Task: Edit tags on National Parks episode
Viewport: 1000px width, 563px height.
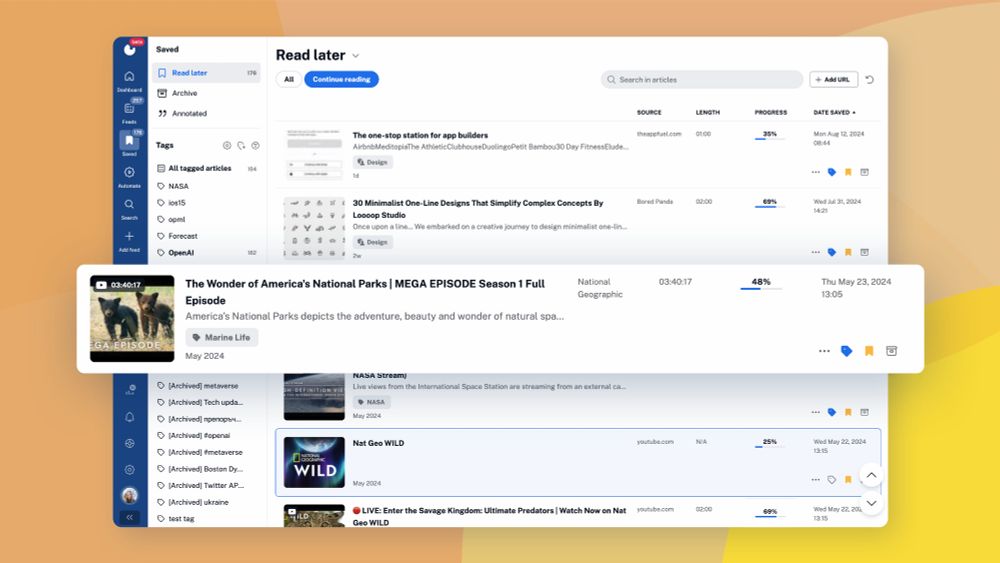Action: [846, 351]
